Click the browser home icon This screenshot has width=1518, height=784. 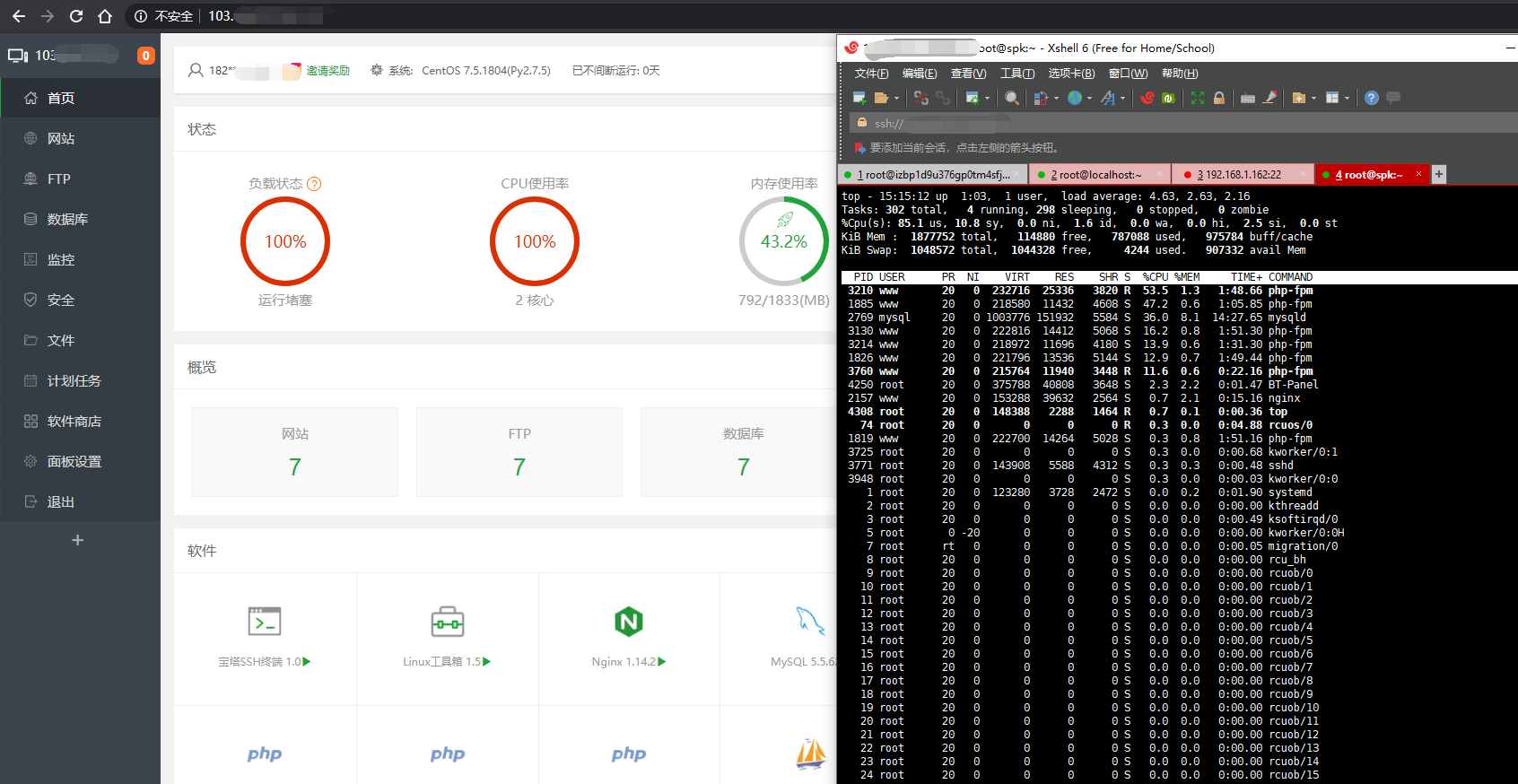pos(105,16)
